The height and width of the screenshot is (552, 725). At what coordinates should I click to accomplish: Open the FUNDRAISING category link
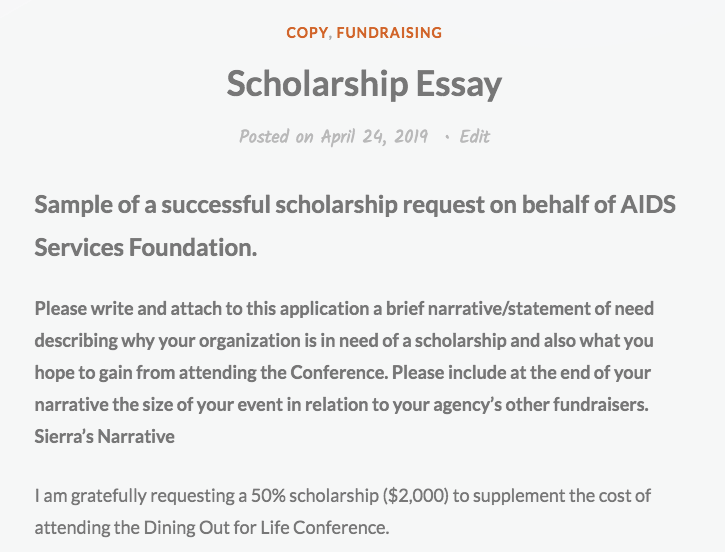[x=389, y=33]
